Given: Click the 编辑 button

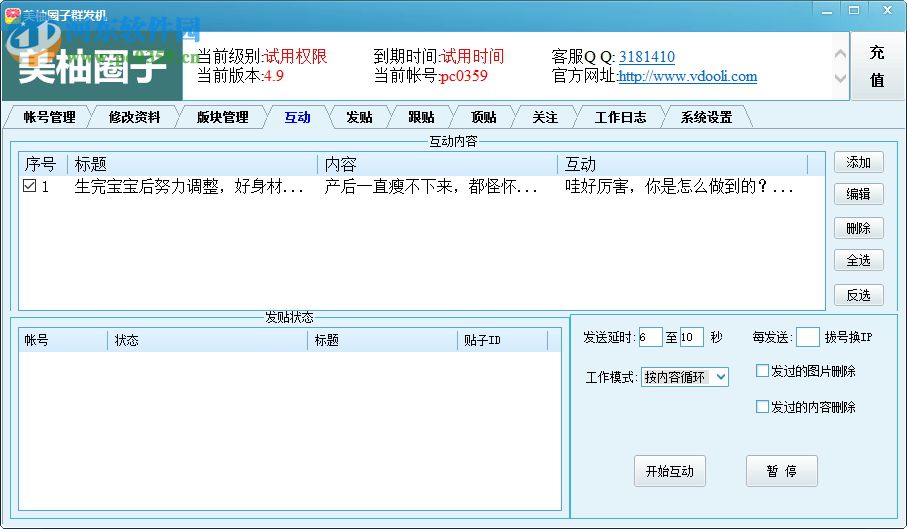Looking at the screenshot, I should coord(858,194).
